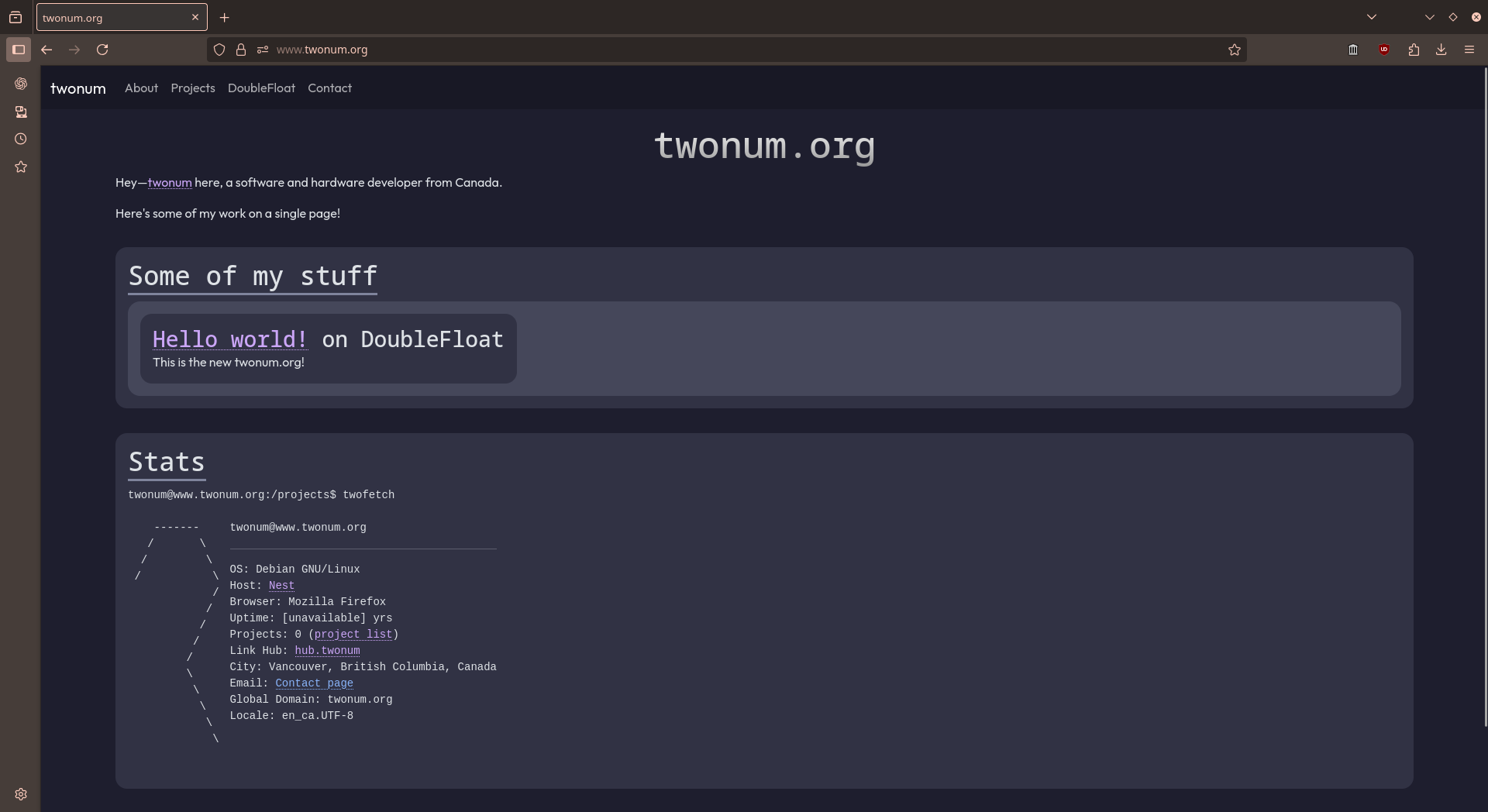Image resolution: width=1488 pixels, height=812 pixels.
Task: Open the Firefox hamburger application menu
Action: (x=1469, y=50)
